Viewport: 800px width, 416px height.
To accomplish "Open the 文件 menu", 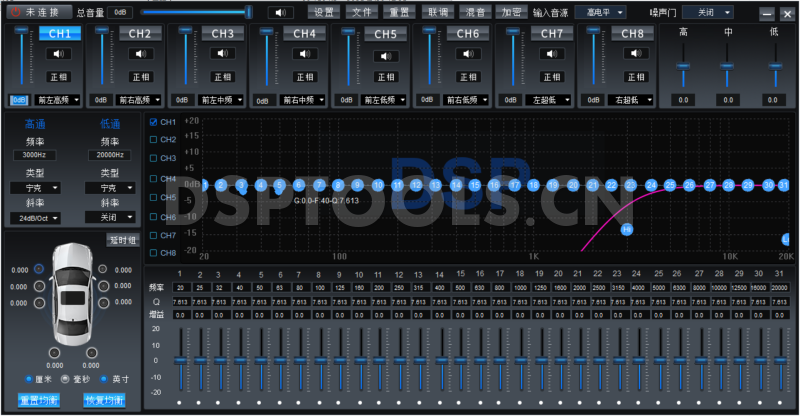I will point(361,13).
